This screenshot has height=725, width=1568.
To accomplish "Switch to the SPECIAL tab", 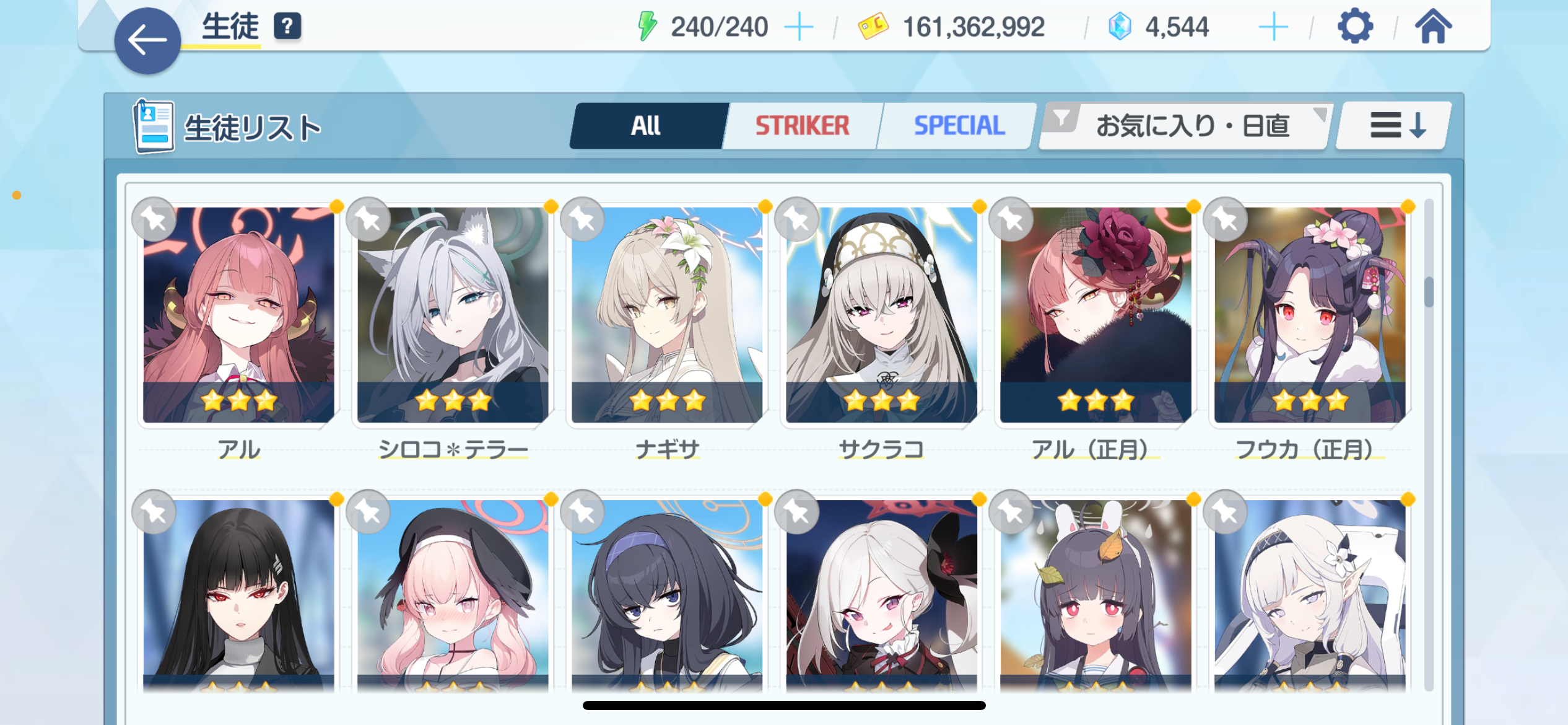I will 959,126.
